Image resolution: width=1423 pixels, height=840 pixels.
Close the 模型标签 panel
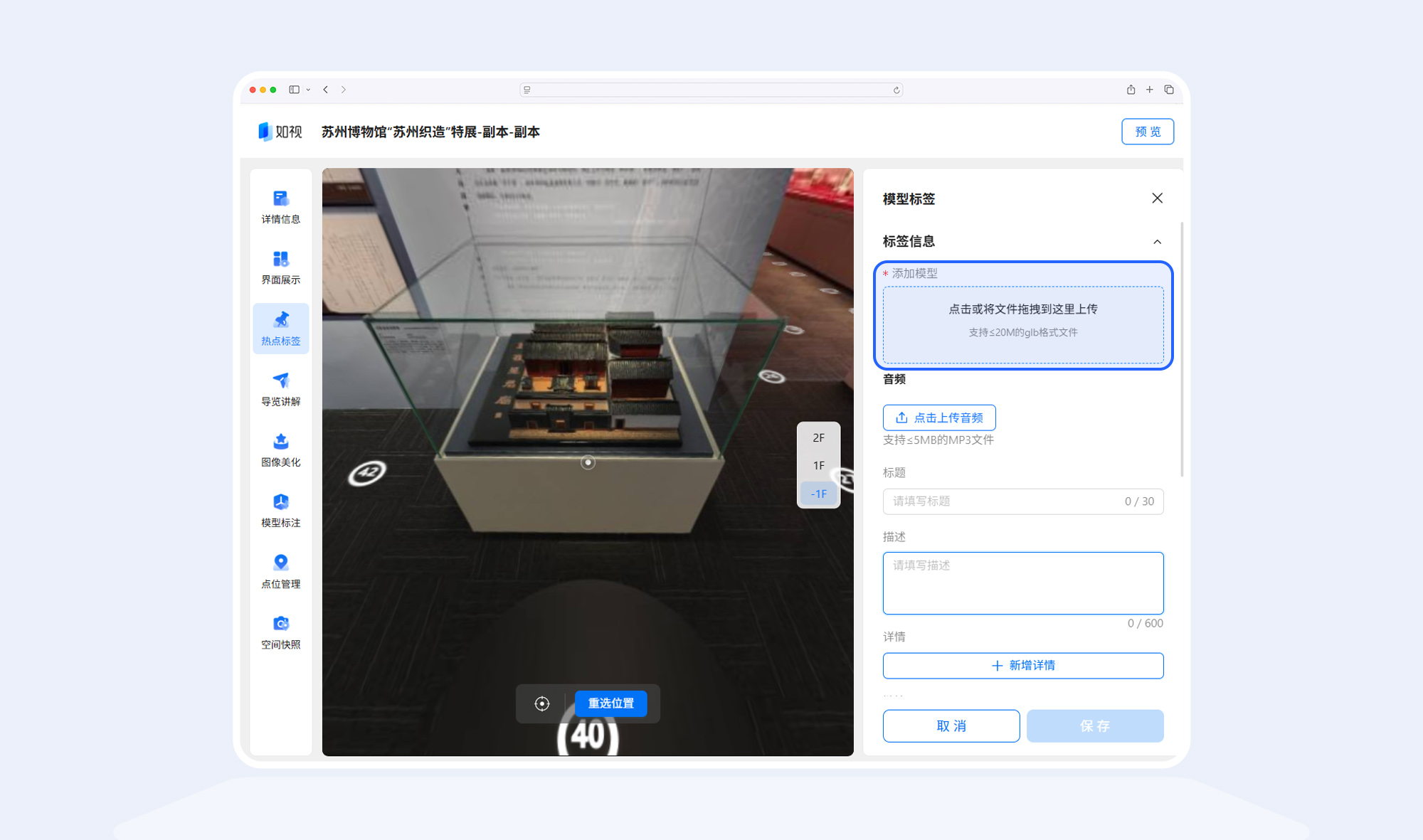coord(1157,198)
